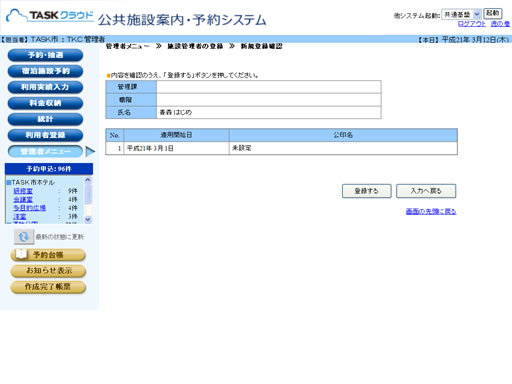This screenshot has height=384, width=512.
Task: Click the 登録する button
Action: coord(367,191)
